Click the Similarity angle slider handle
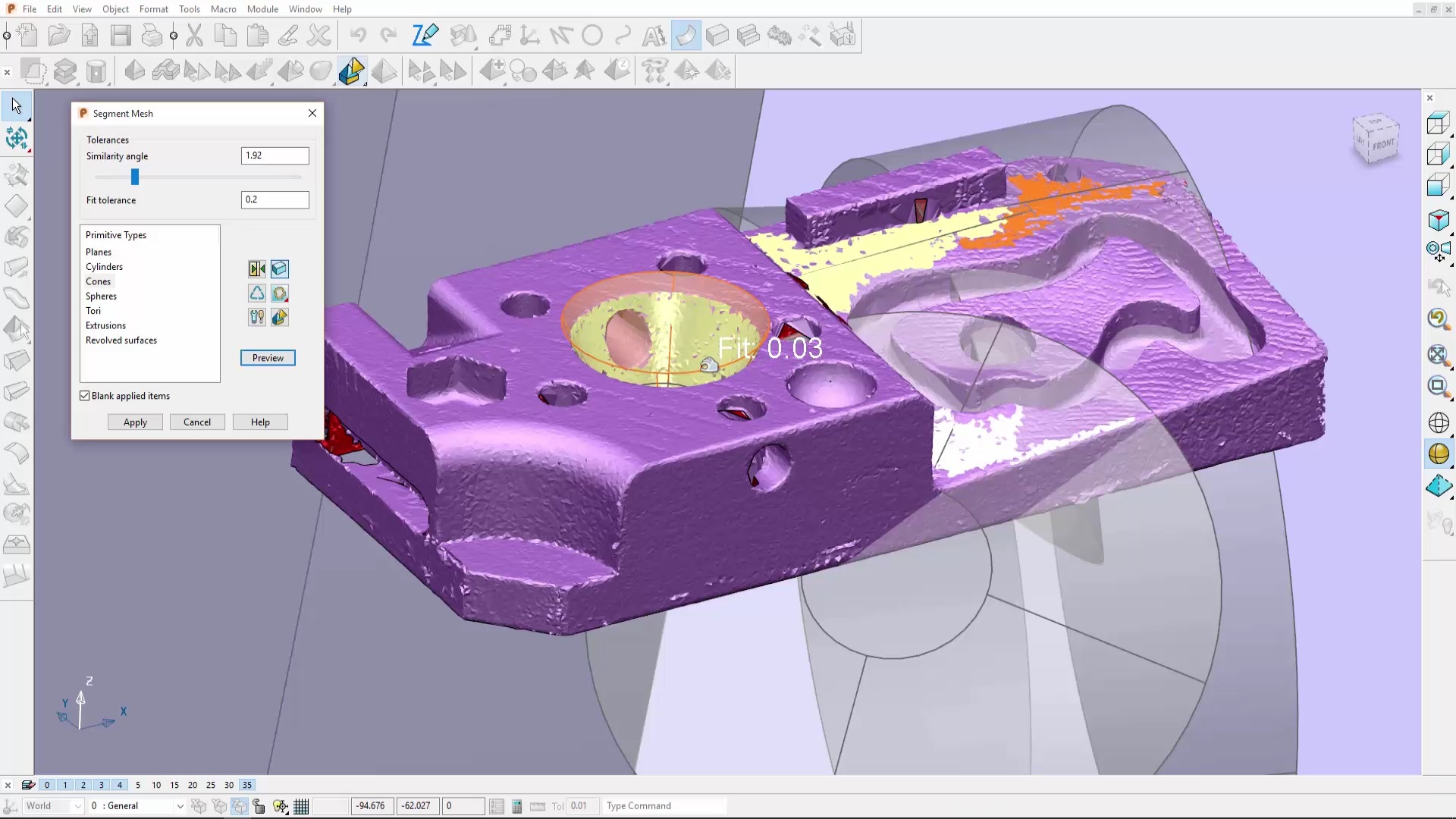Image resolution: width=1456 pixels, height=819 pixels. click(x=135, y=177)
